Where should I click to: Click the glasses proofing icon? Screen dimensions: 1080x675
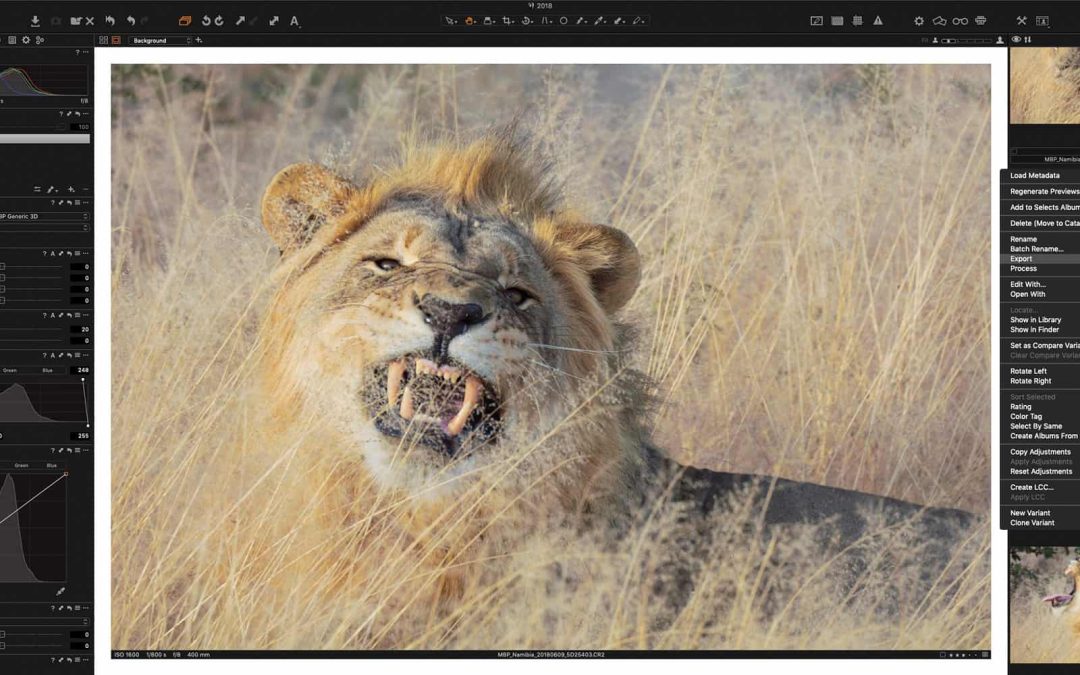coord(960,20)
